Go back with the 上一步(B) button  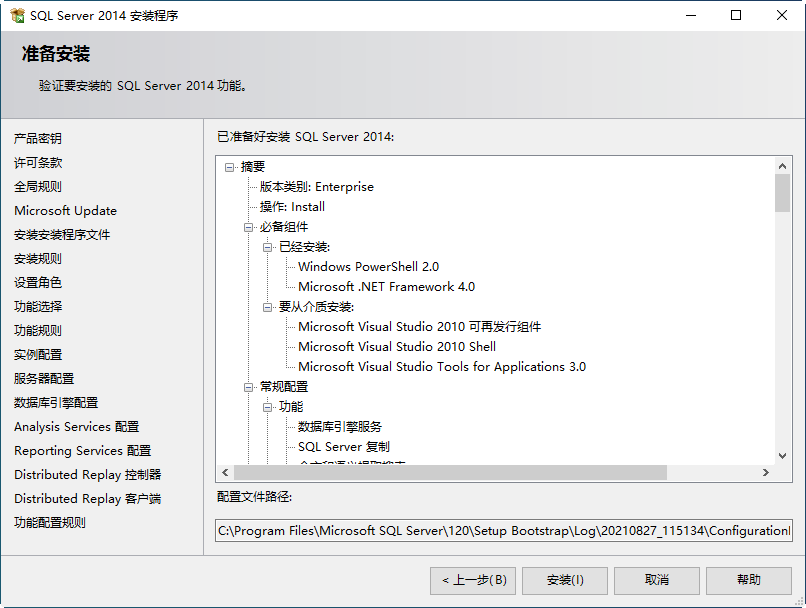tap(473, 580)
